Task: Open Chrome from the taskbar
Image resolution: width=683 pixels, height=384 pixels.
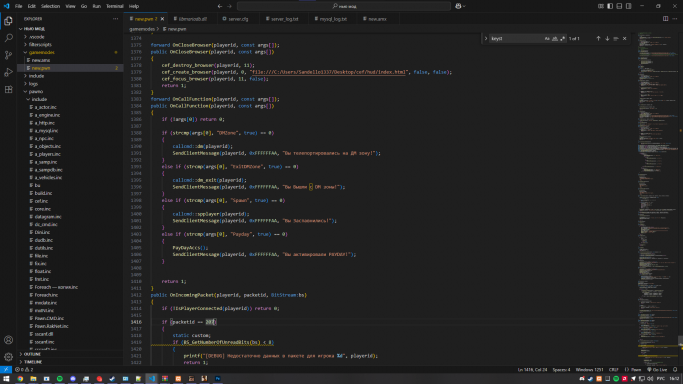Action: (x=20, y=379)
